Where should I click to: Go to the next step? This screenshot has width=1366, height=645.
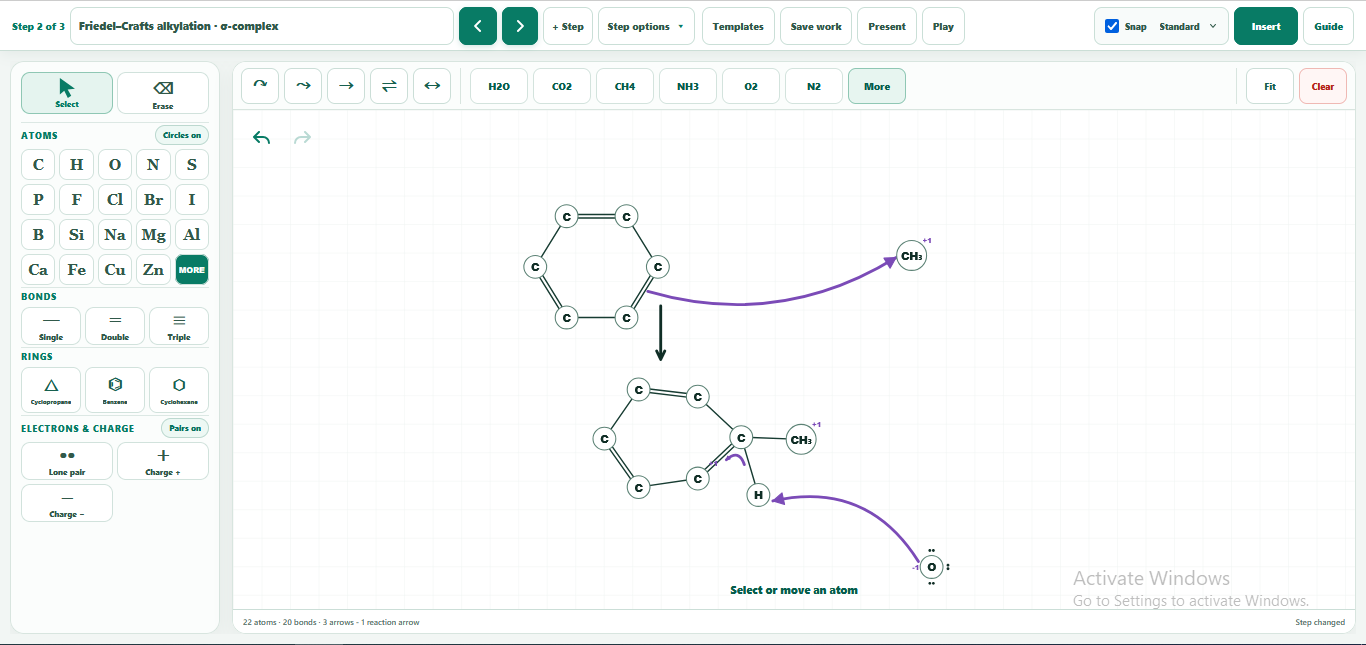point(520,26)
